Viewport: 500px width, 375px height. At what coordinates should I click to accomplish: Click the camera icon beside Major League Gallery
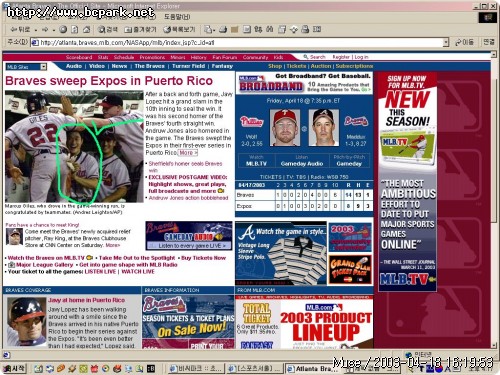click(11, 265)
